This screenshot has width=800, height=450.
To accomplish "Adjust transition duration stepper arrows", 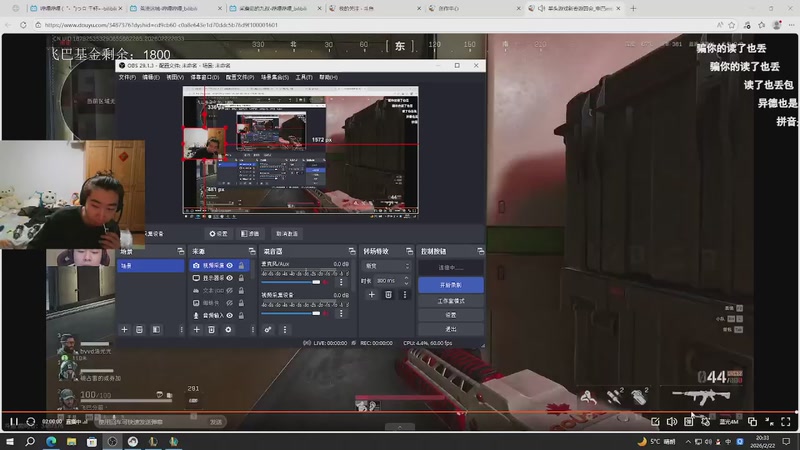I will click(x=406, y=281).
